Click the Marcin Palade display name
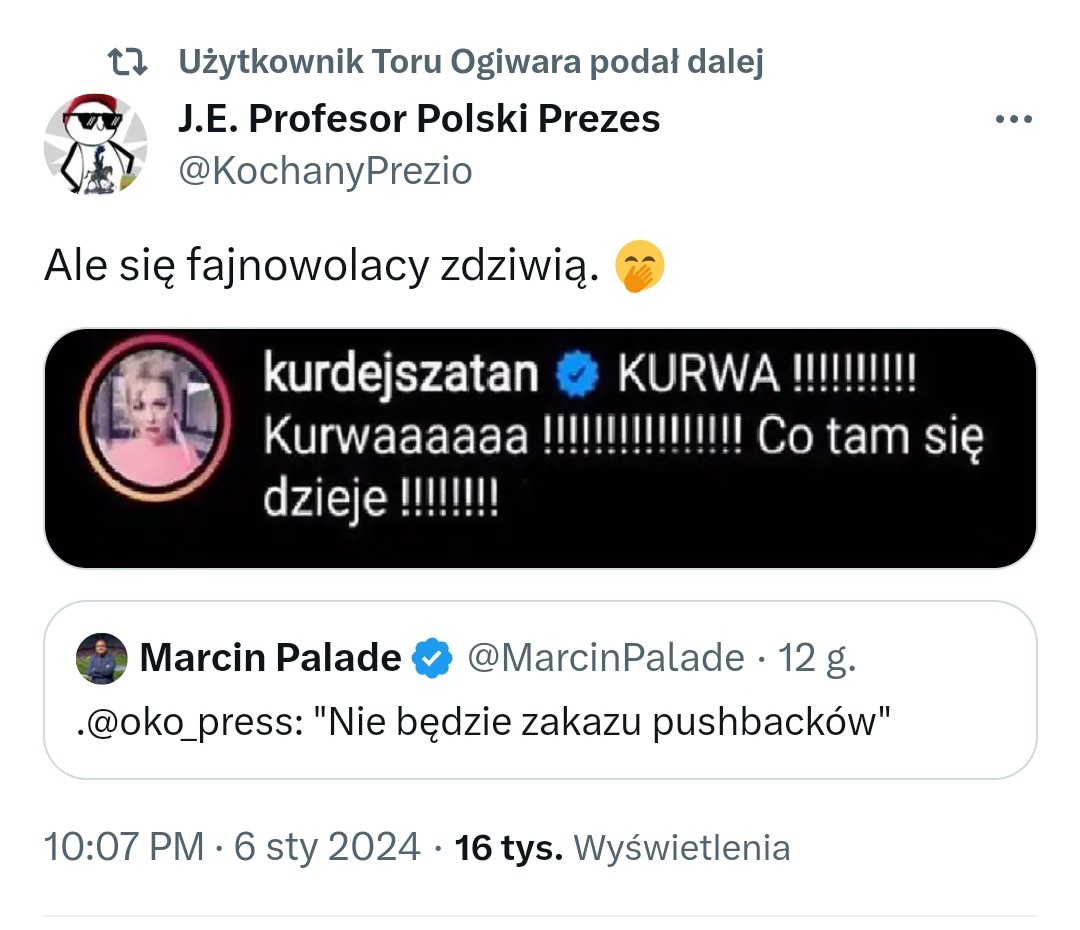This screenshot has height=930, width=1080. point(270,657)
